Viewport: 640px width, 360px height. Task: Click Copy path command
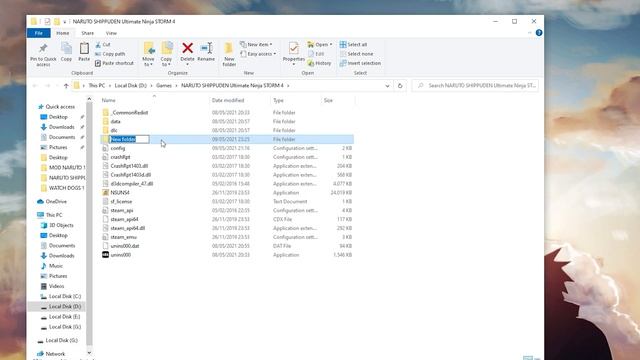tap(110, 54)
